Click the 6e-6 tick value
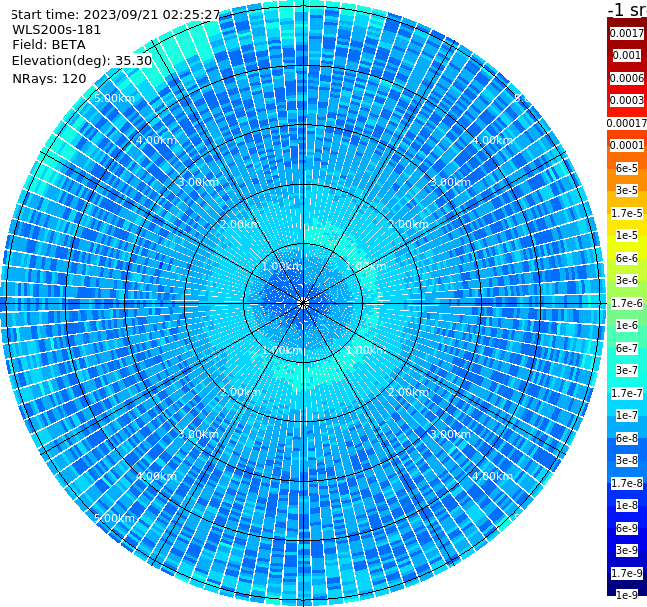 [627, 258]
